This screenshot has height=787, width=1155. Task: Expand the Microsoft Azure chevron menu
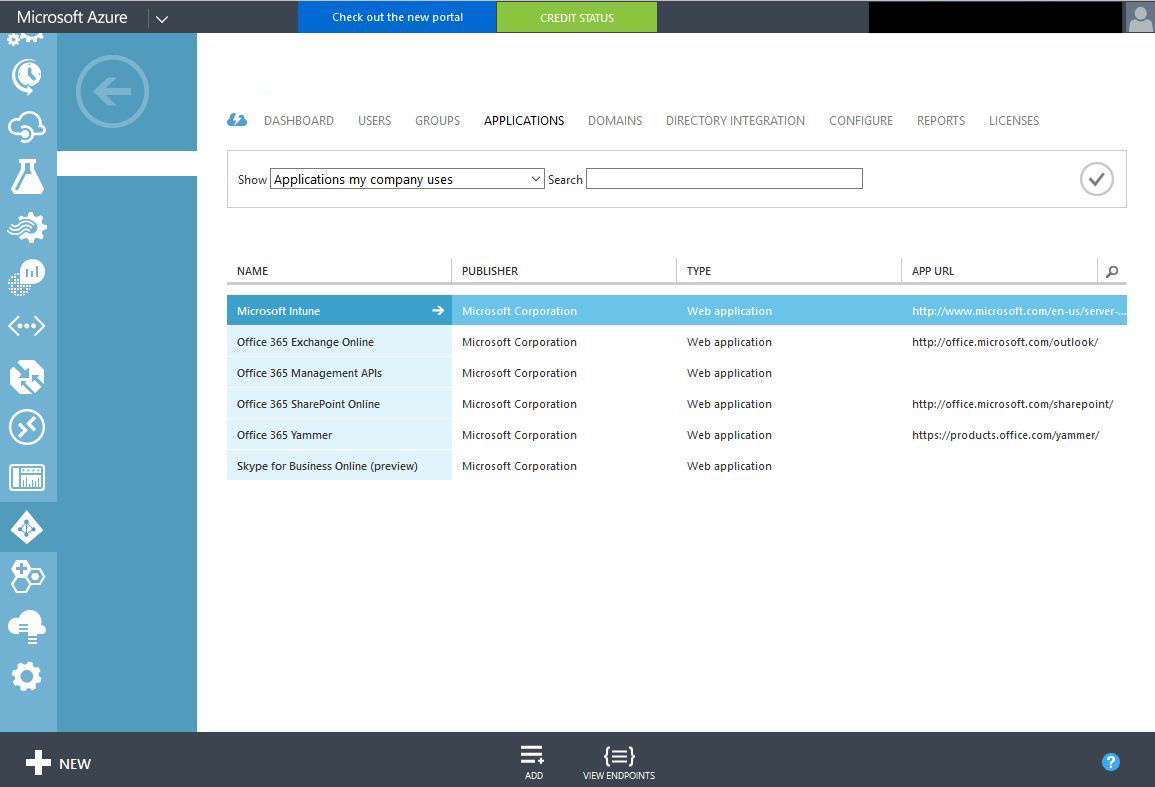[162, 18]
